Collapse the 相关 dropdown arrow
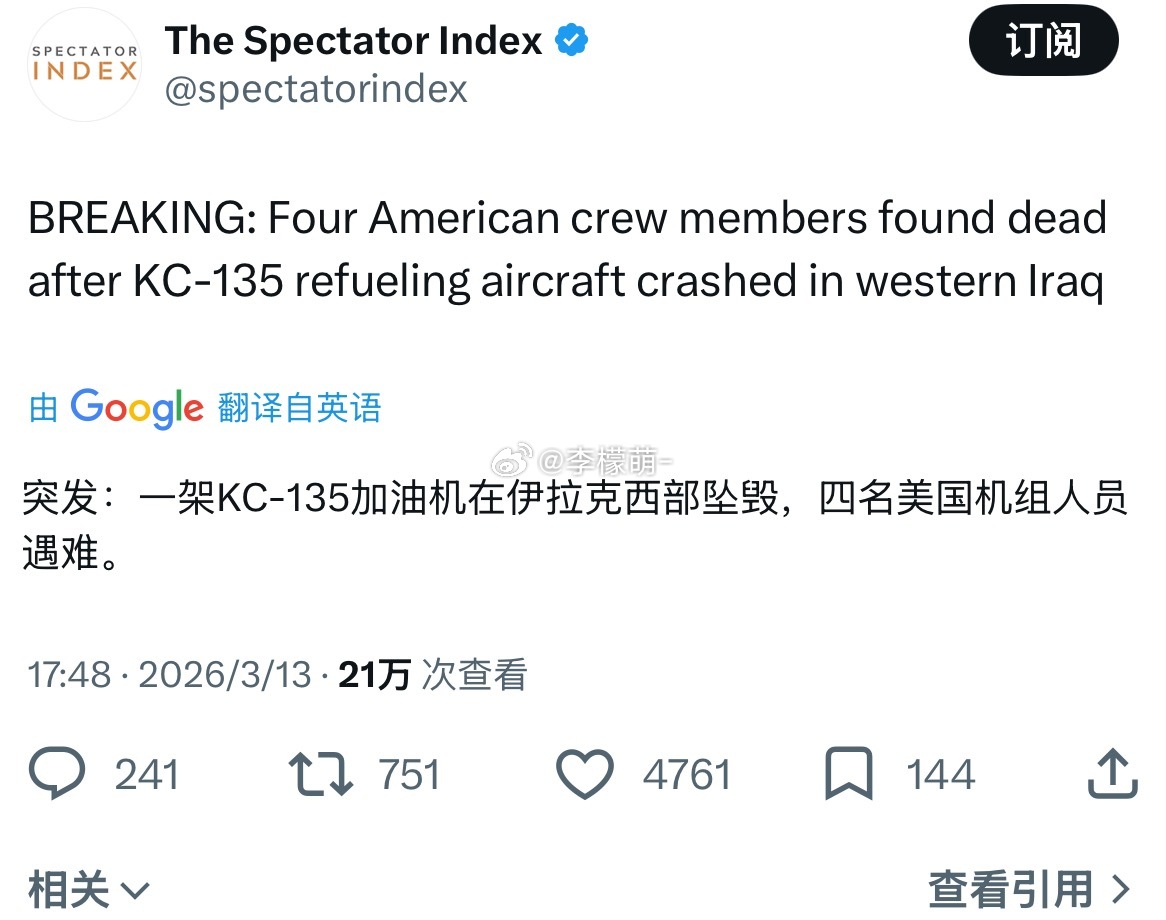Image resolution: width=1166 pixels, height=920 pixels. pos(135,890)
